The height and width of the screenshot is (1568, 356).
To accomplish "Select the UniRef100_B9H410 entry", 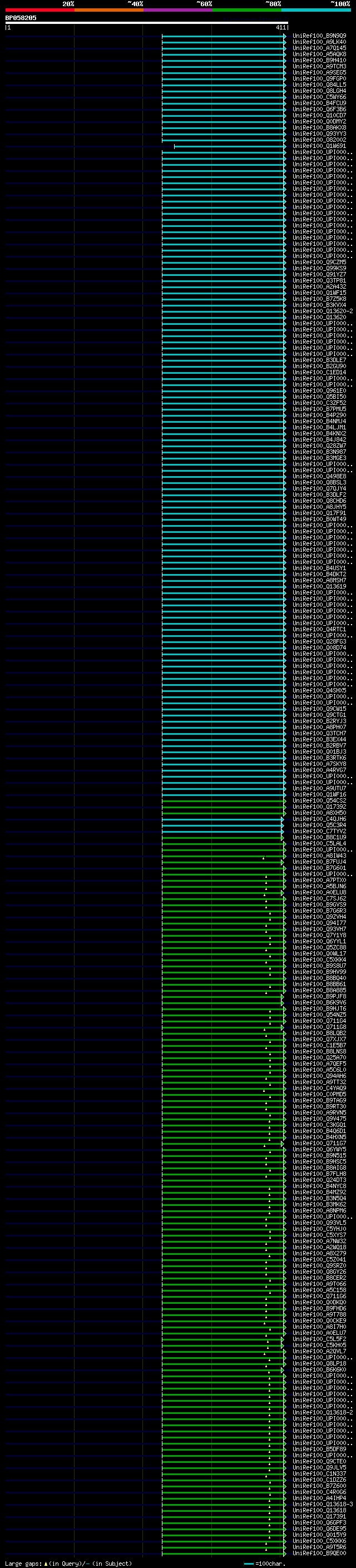I will 319,60.
